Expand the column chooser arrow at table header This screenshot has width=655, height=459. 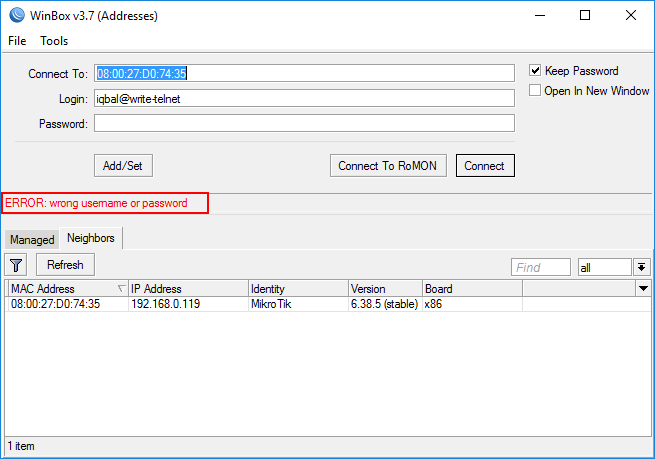pos(643,288)
